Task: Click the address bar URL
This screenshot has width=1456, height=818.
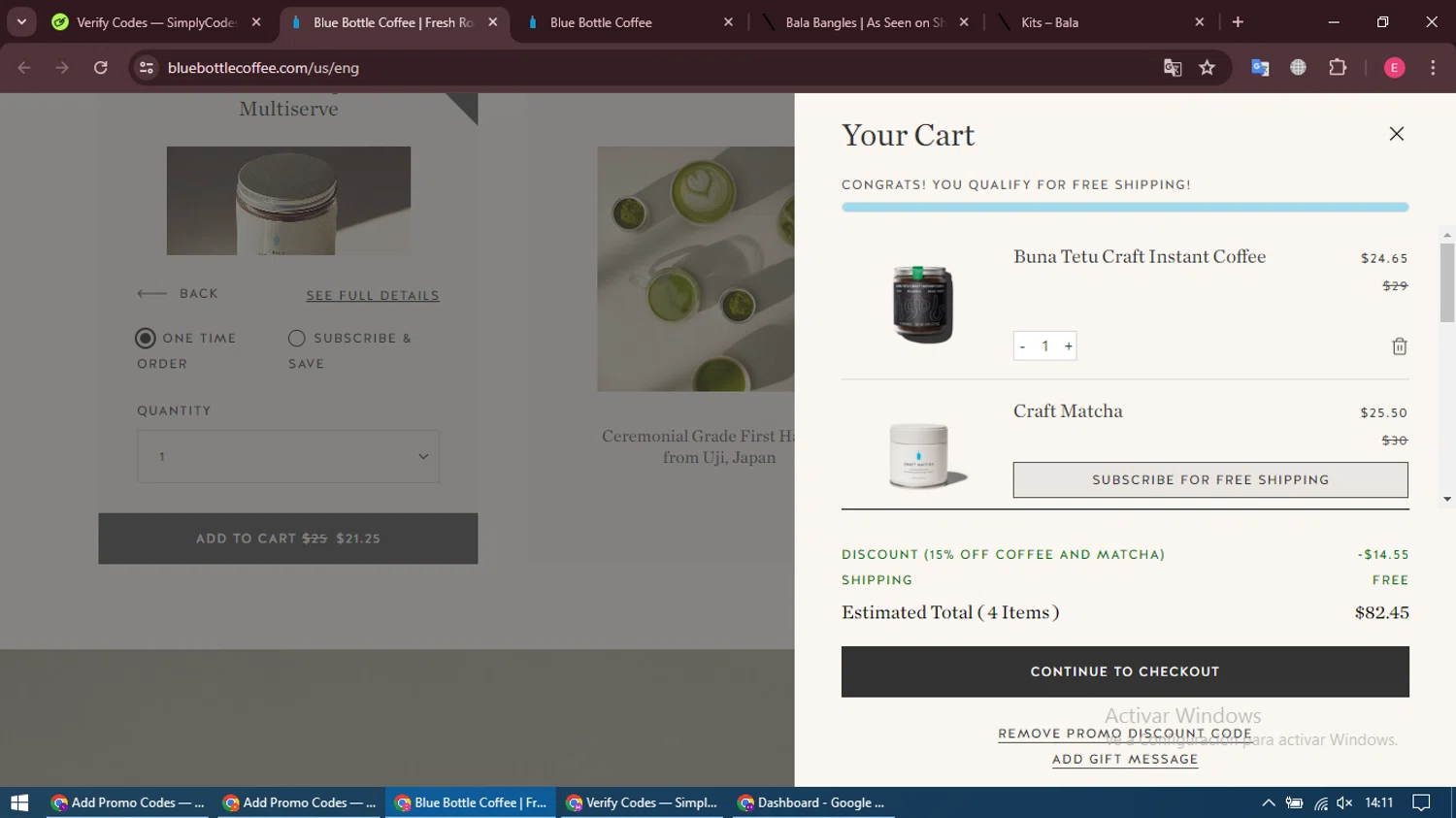Action: (263, 68)
